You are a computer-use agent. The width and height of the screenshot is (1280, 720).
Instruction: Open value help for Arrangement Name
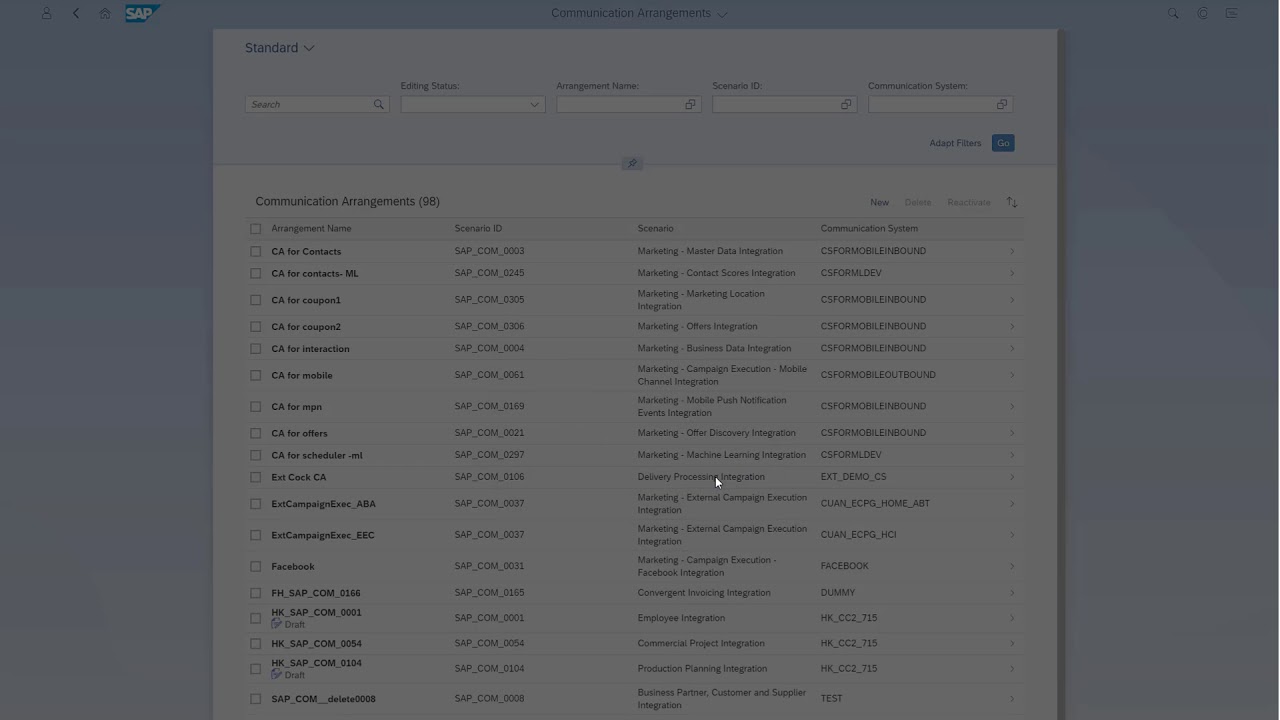click(x=690, y=104)
